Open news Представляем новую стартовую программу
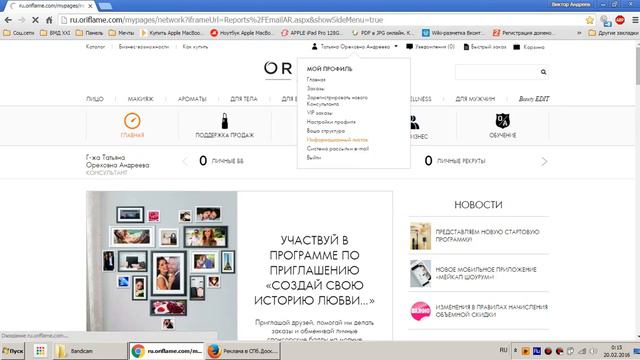Viewport: 640px width, 360px height. (487, 236)
